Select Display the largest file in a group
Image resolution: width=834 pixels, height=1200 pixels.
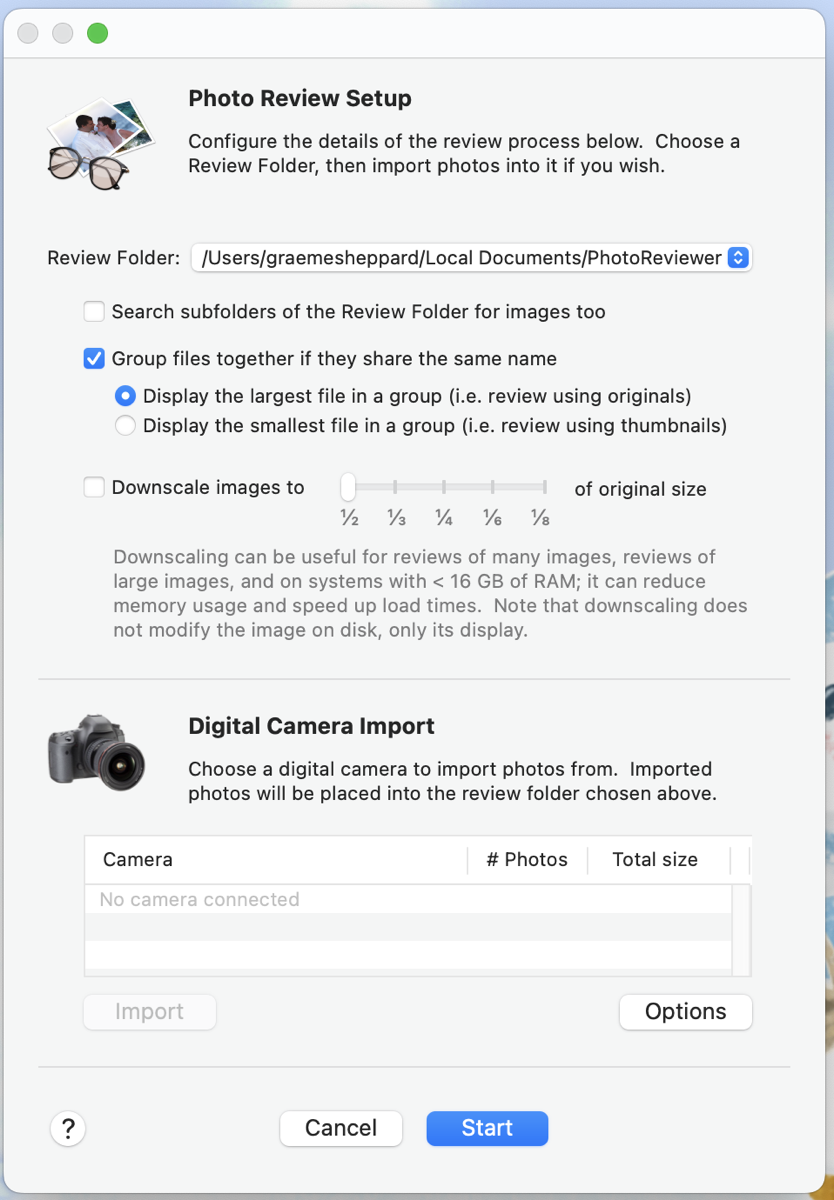click(x=125, y=396)
